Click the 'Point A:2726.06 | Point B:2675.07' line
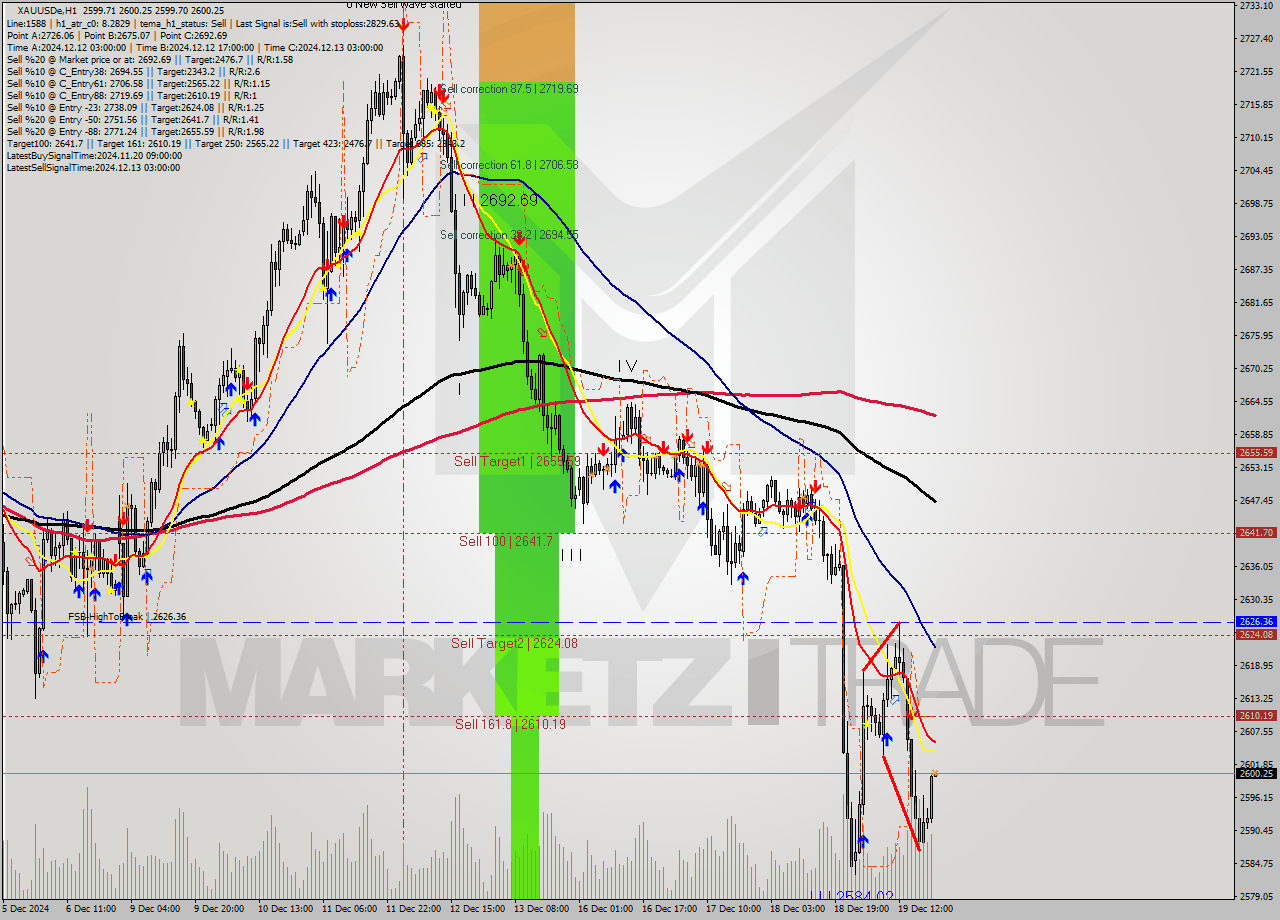Viewport: 1280px width, 920px height. point(119,35)
